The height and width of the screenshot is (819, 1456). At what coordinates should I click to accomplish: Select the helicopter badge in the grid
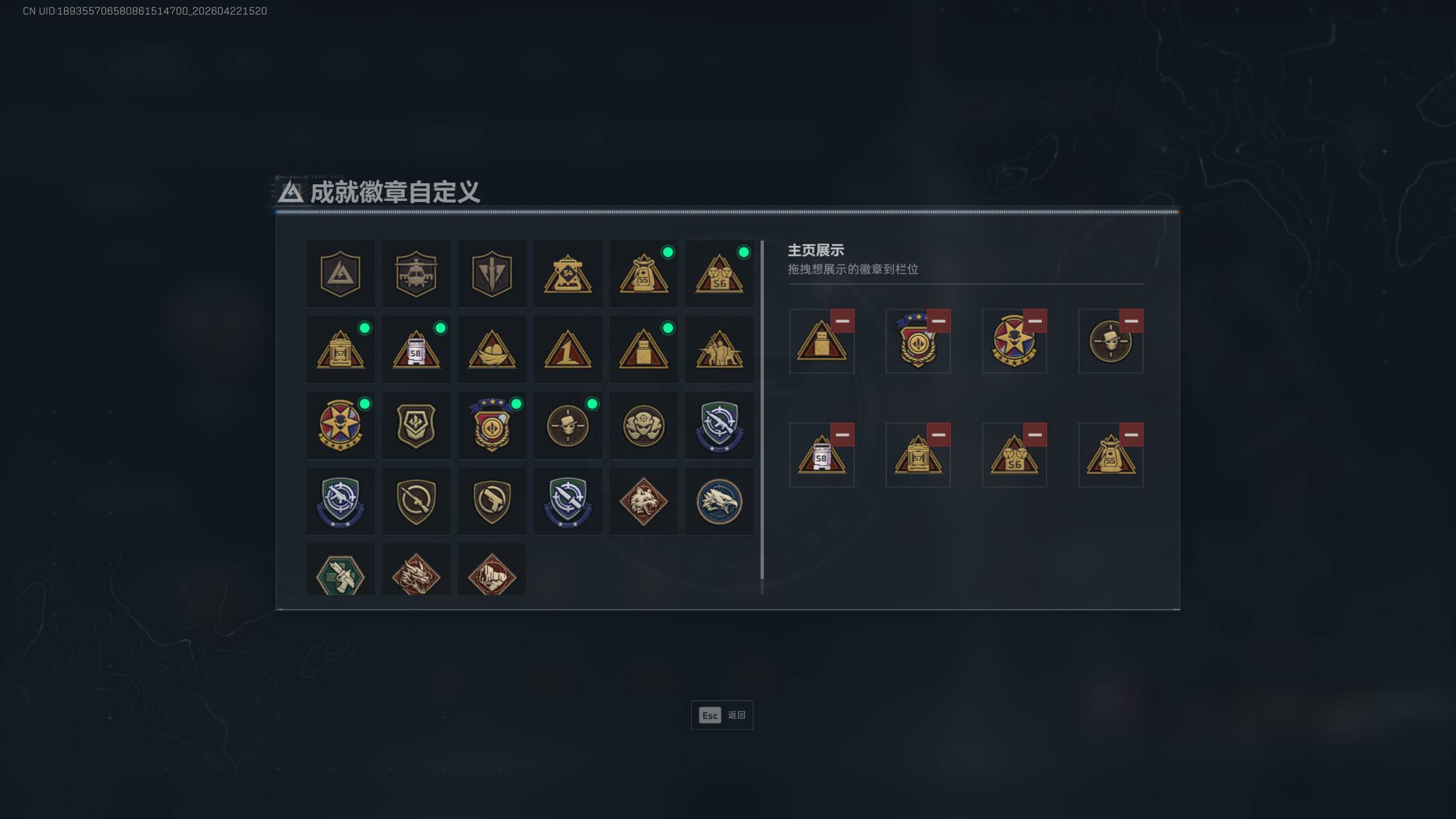tap(416, 274)
